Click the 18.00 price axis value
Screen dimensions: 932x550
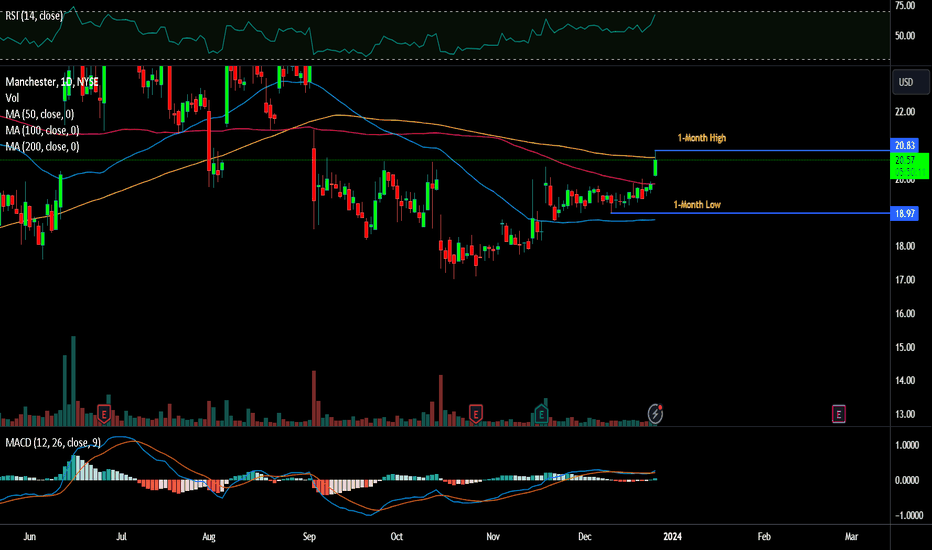point(905,246)
